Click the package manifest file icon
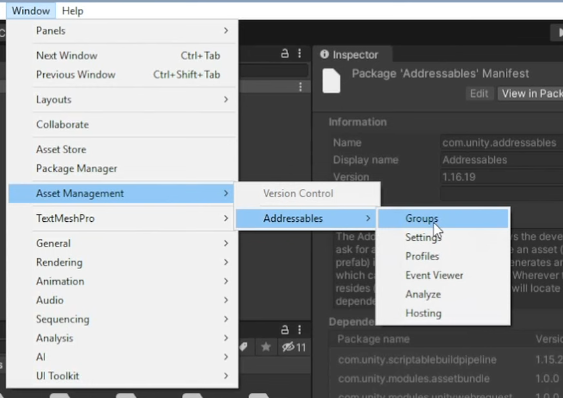The height and width of the screenshot is (398, 563). pyautogui.click(x=331, y=81)
